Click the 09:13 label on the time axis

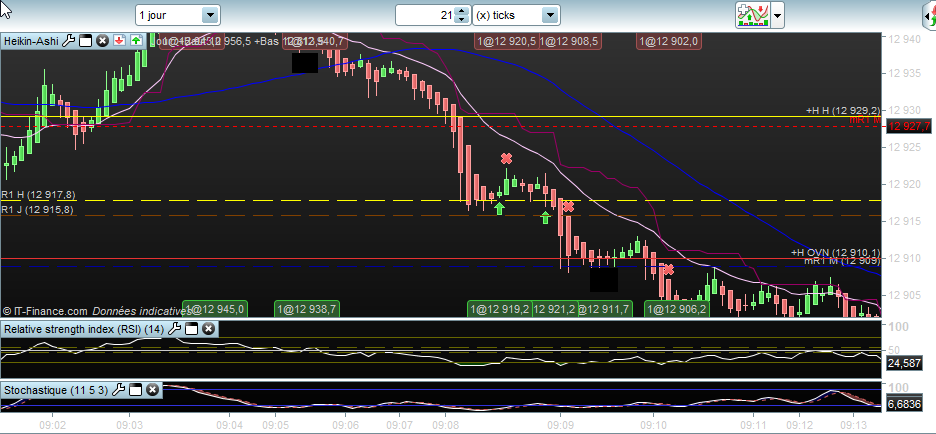pyautogui.click(x=854, y=426)
